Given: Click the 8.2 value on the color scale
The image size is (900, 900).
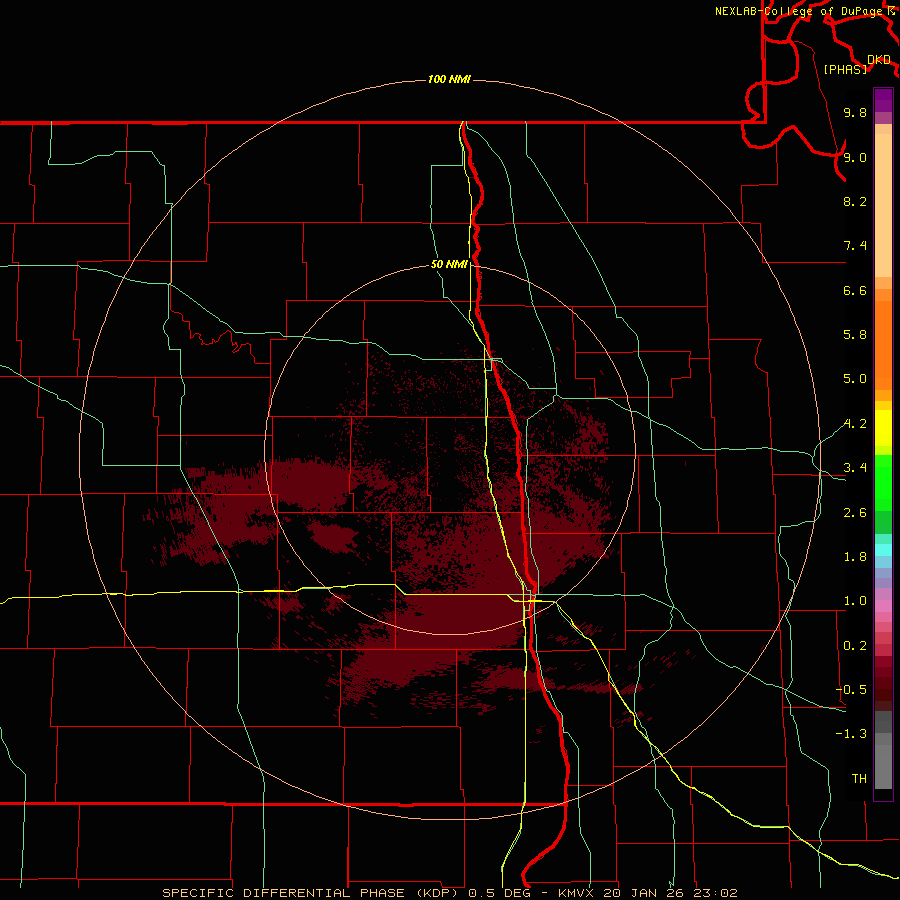Looking at the screenshot, I should pyautogui.click(x=855, y=201).
